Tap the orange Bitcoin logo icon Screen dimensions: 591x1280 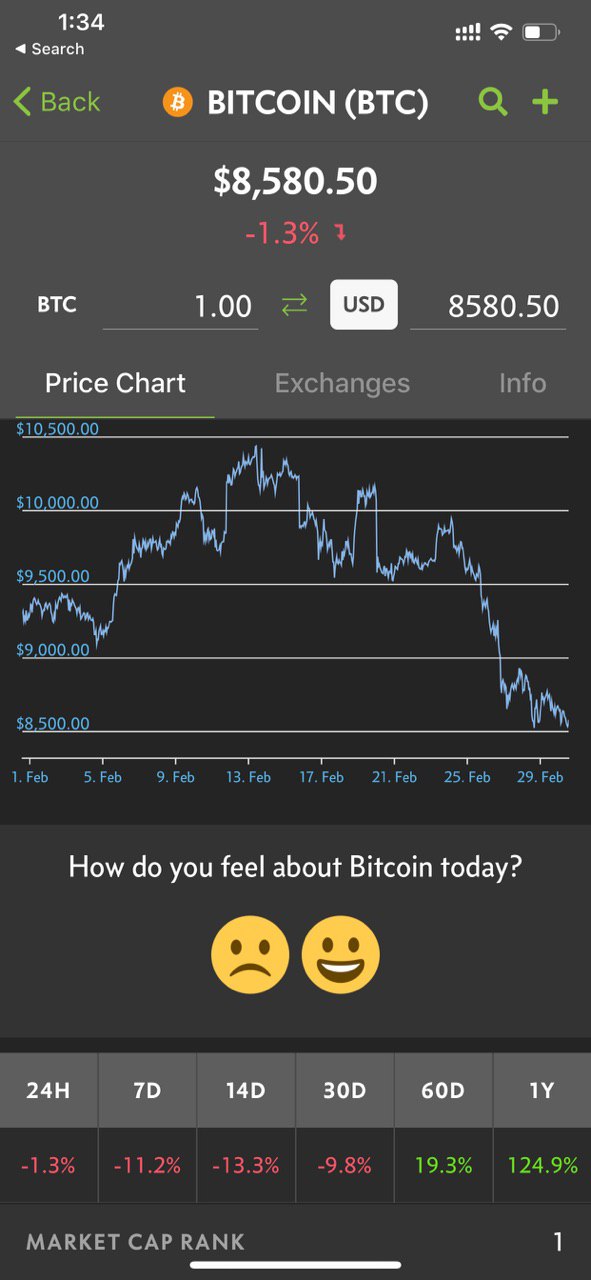(x=177, y=102)
